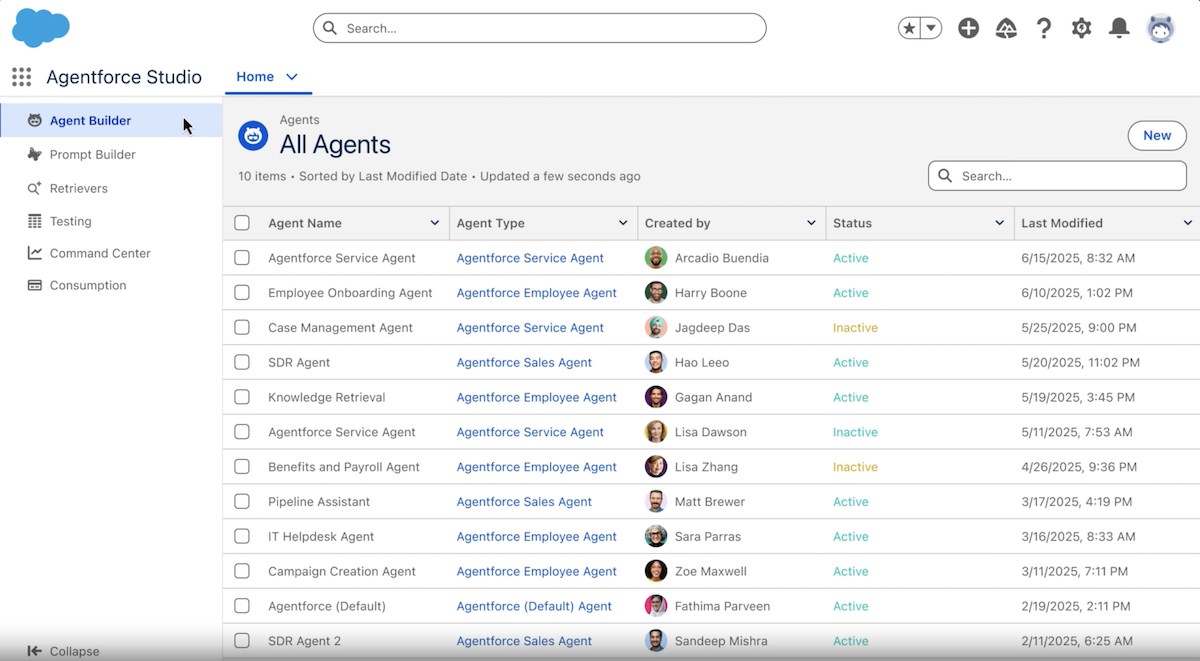Open Agentforce (Default) Agent link
This screenshot has height=661, width=1200.
tap(534, 606)
